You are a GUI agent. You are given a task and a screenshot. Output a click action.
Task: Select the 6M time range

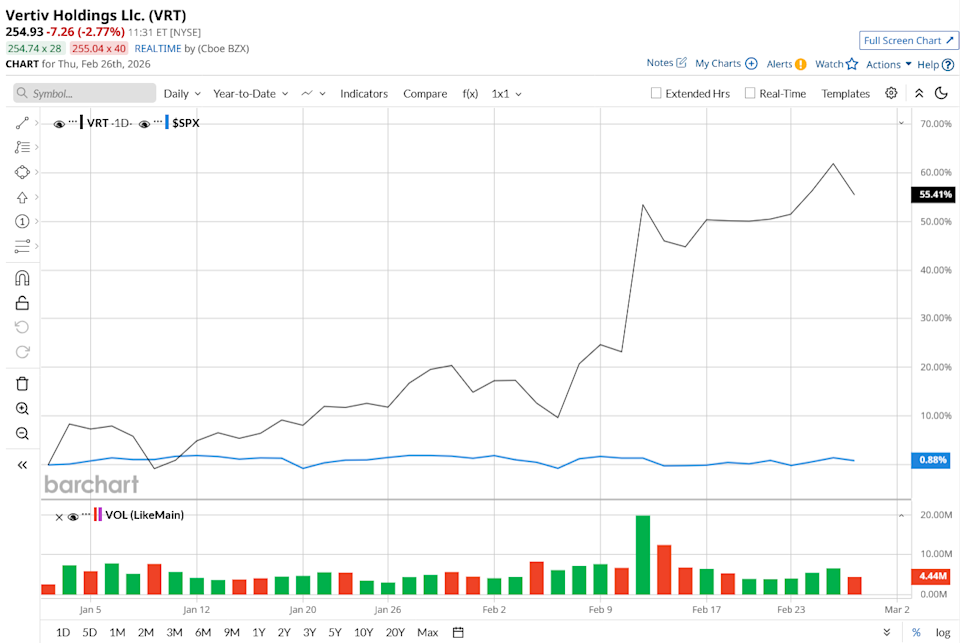click(203, 632)
